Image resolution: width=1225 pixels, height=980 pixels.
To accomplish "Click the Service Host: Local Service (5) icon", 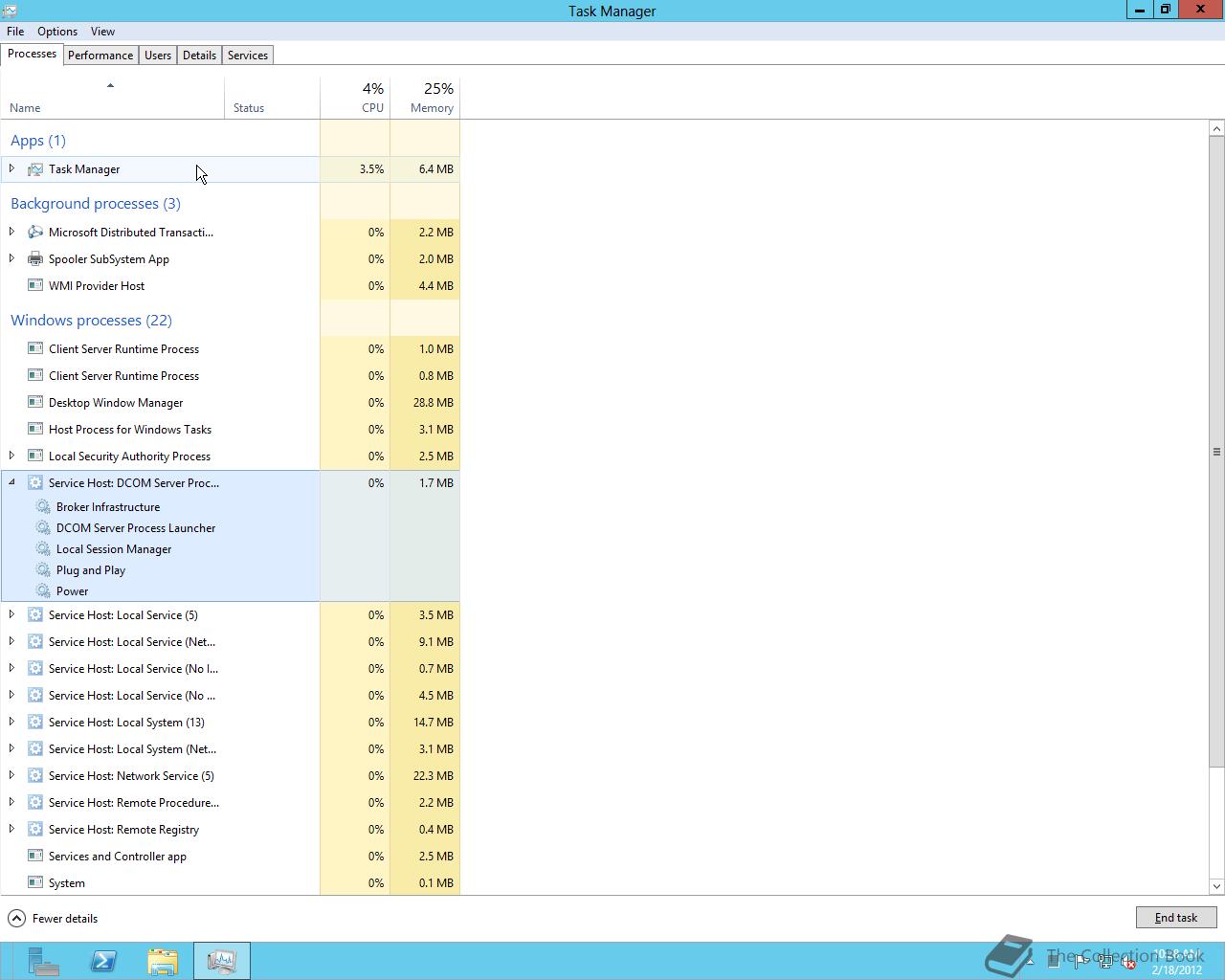I will (x=35, y=615).
